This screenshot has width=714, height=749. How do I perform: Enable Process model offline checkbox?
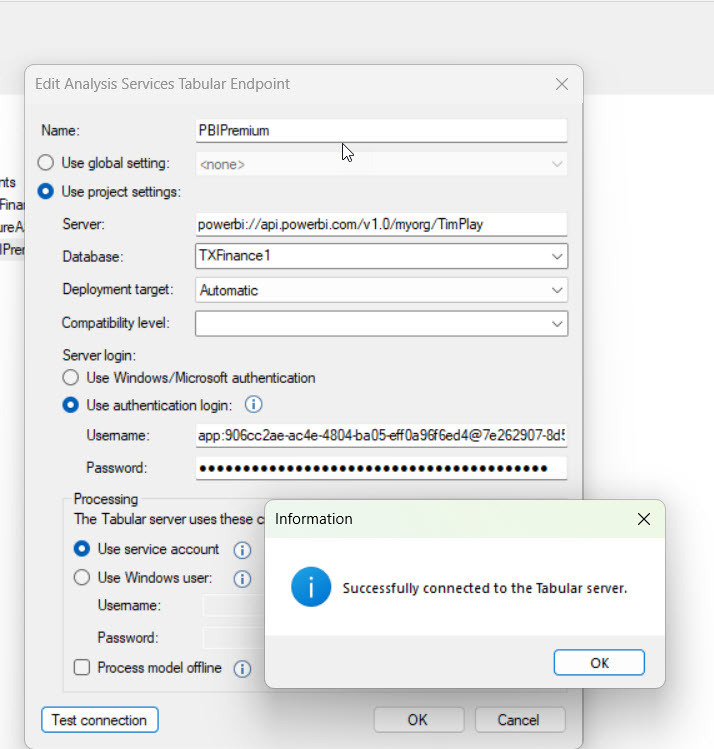(82, 667)
